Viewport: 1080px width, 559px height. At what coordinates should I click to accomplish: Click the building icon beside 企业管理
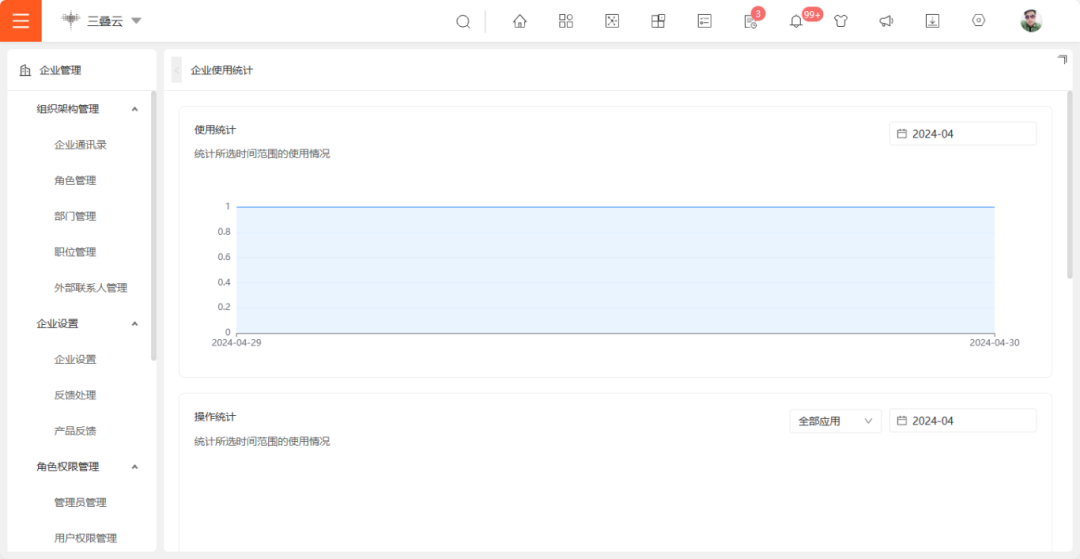25,70
